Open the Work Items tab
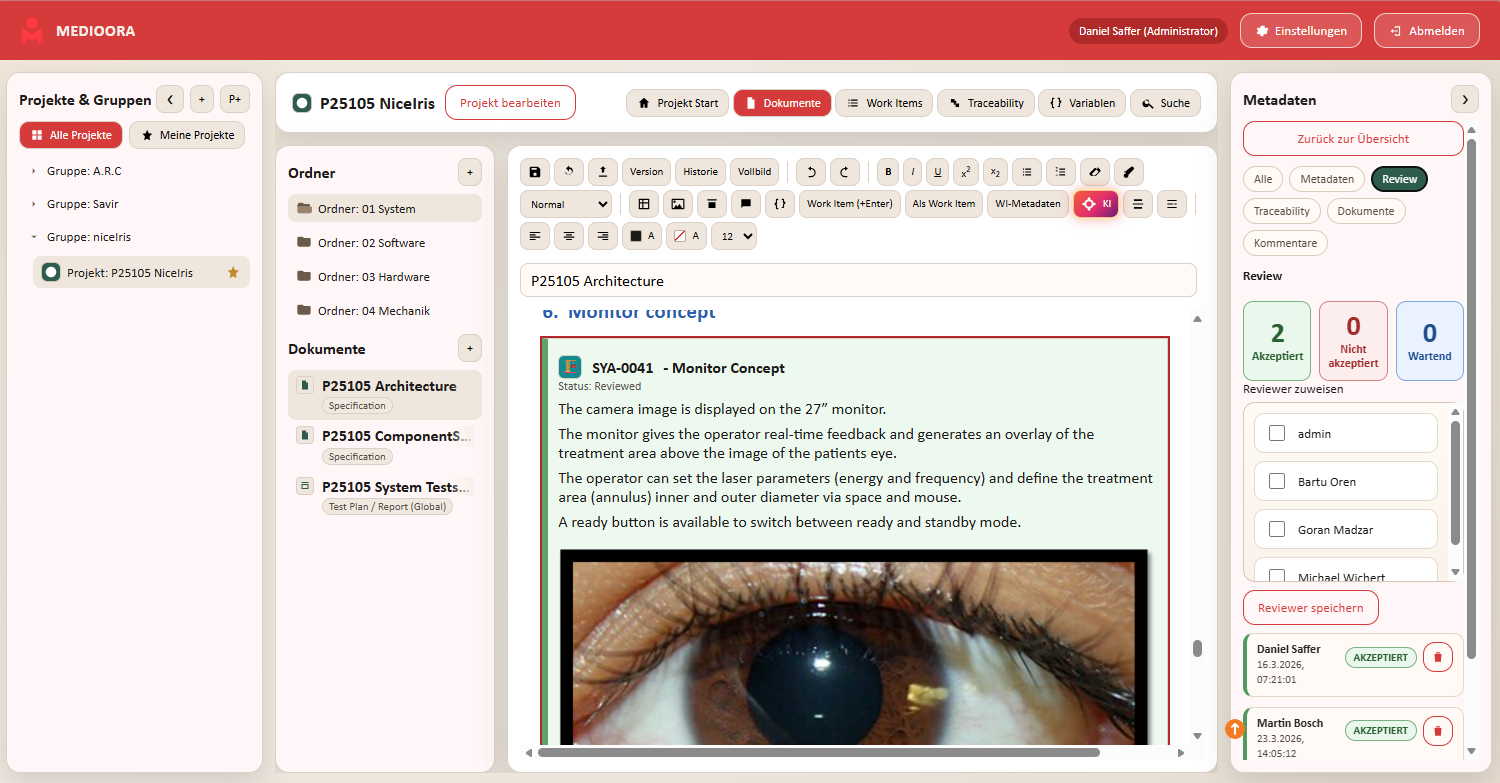 click(x=884, y=103)
